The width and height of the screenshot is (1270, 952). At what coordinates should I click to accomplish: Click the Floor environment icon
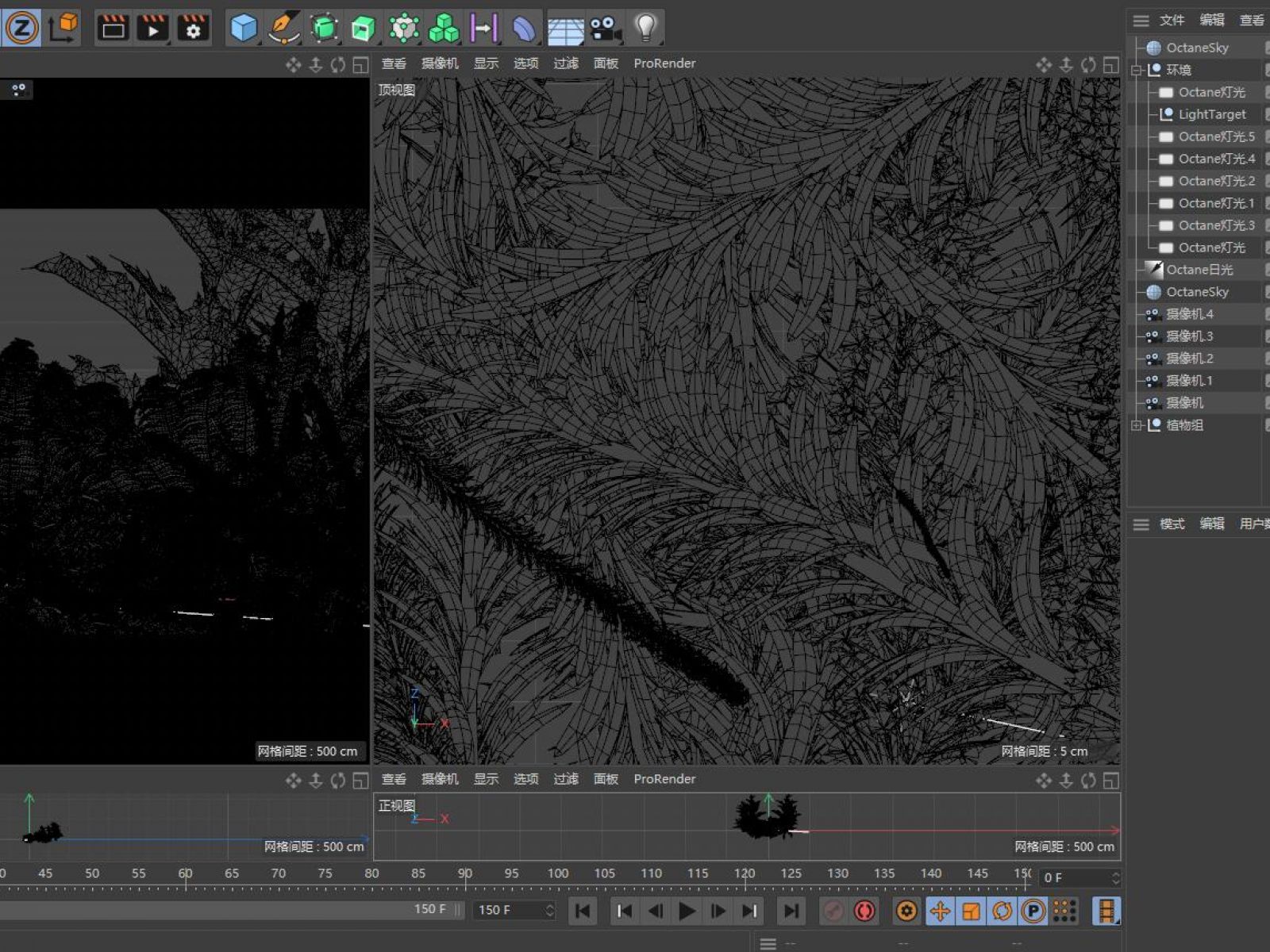pos(565,29)
